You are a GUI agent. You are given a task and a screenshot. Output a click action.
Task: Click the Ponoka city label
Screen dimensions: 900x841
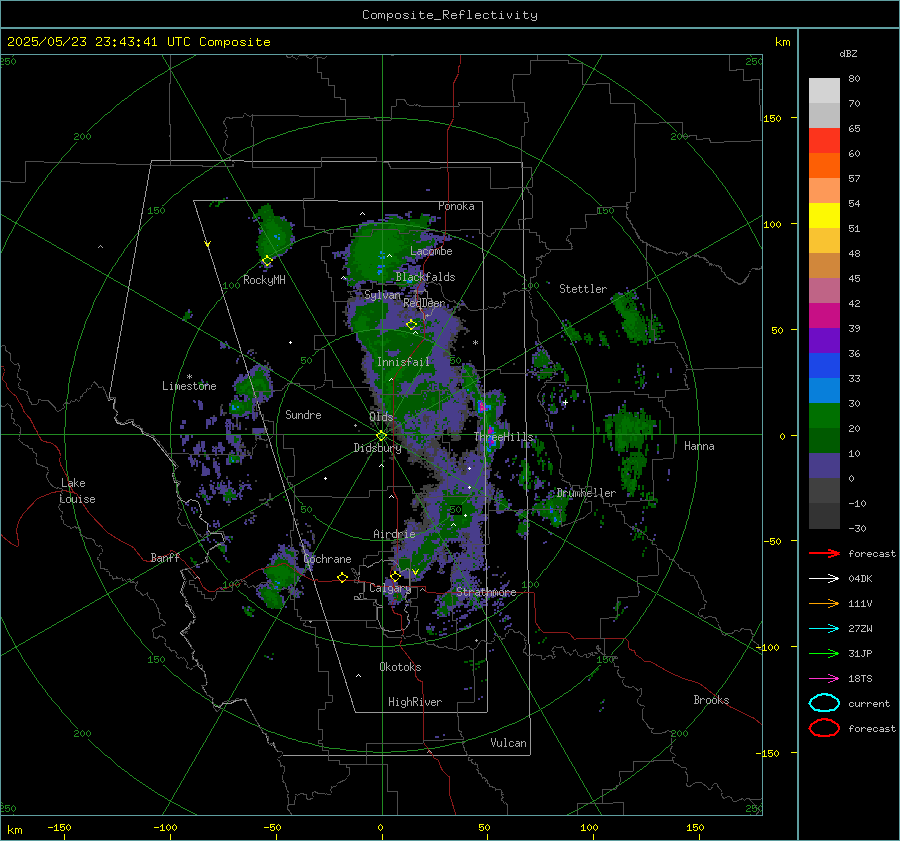tap(456, 206)
